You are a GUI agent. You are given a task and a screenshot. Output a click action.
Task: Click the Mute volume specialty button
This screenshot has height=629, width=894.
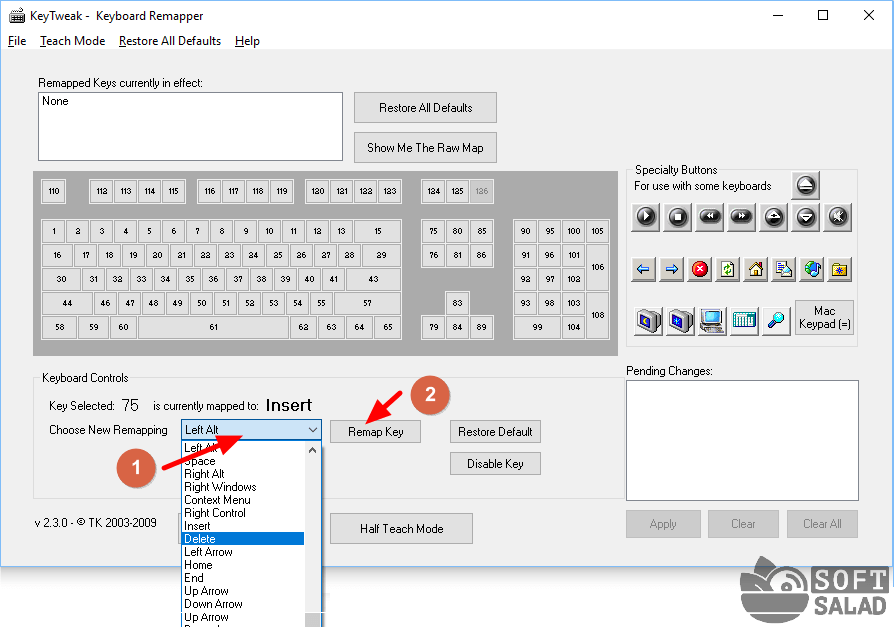(x=838, y=215)
